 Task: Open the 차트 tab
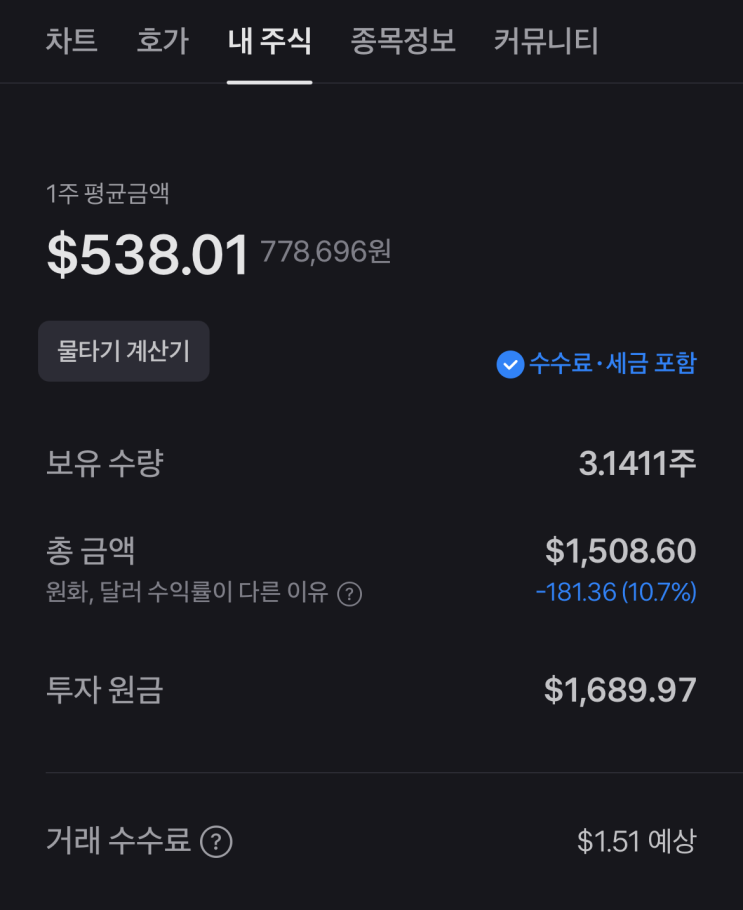pos(71,42)
